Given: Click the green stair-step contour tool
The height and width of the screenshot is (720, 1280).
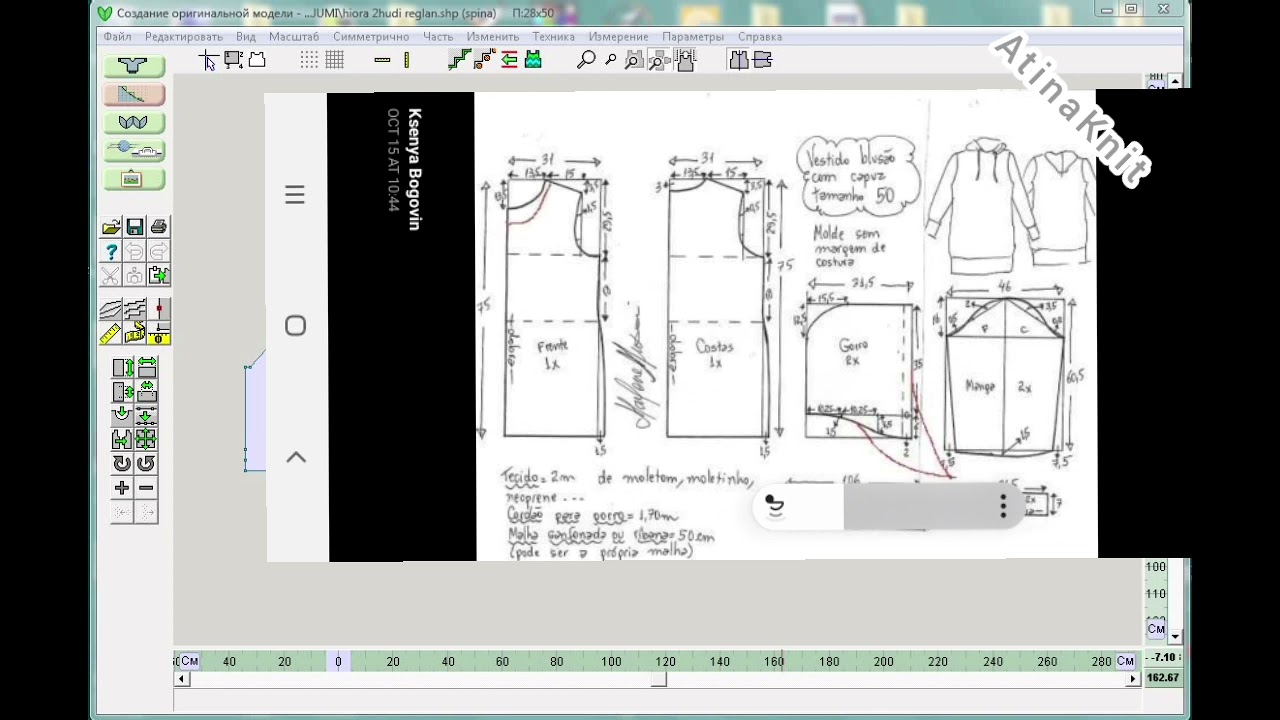Looking at the screenshot, I should (x=459, y=61).
